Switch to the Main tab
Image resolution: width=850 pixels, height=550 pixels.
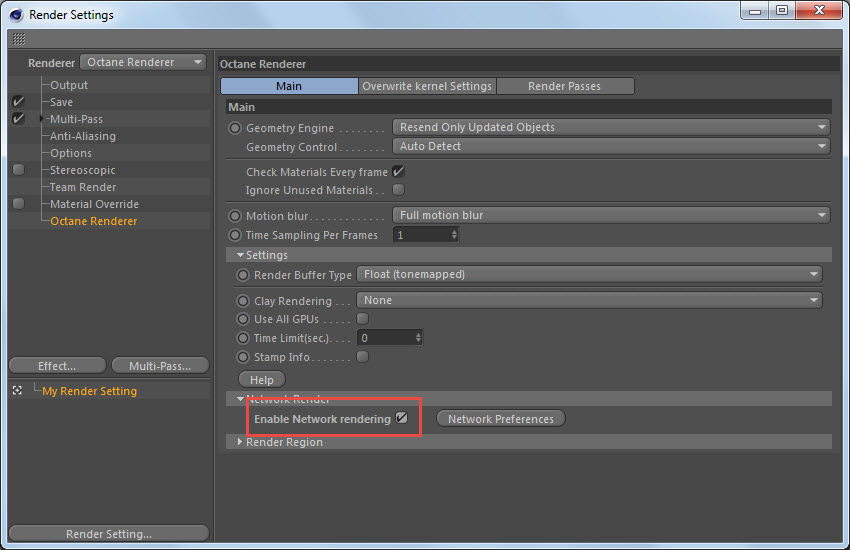pyautogui.click(x=289, y=86)
